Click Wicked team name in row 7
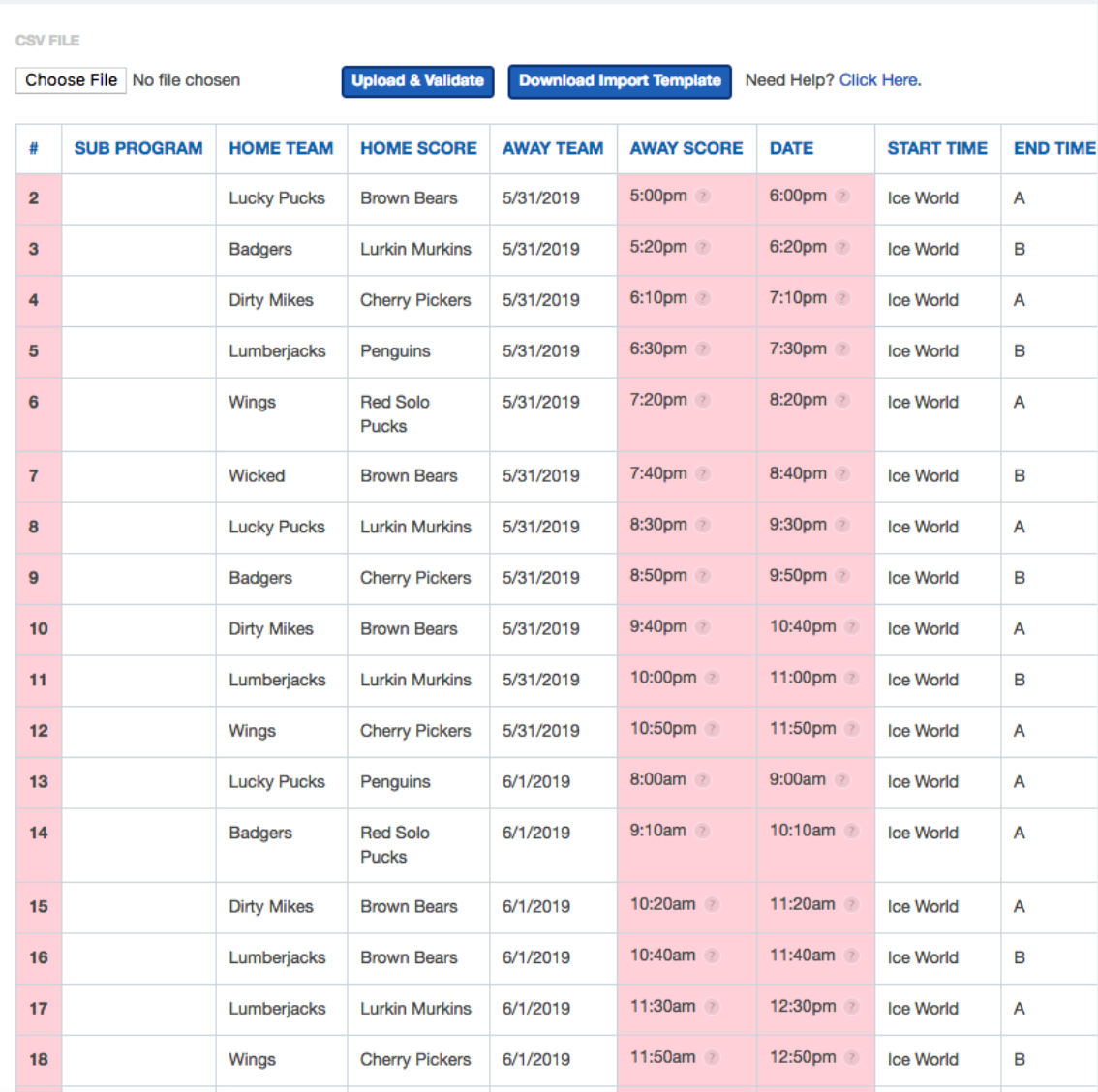 [x=257, y=476]
